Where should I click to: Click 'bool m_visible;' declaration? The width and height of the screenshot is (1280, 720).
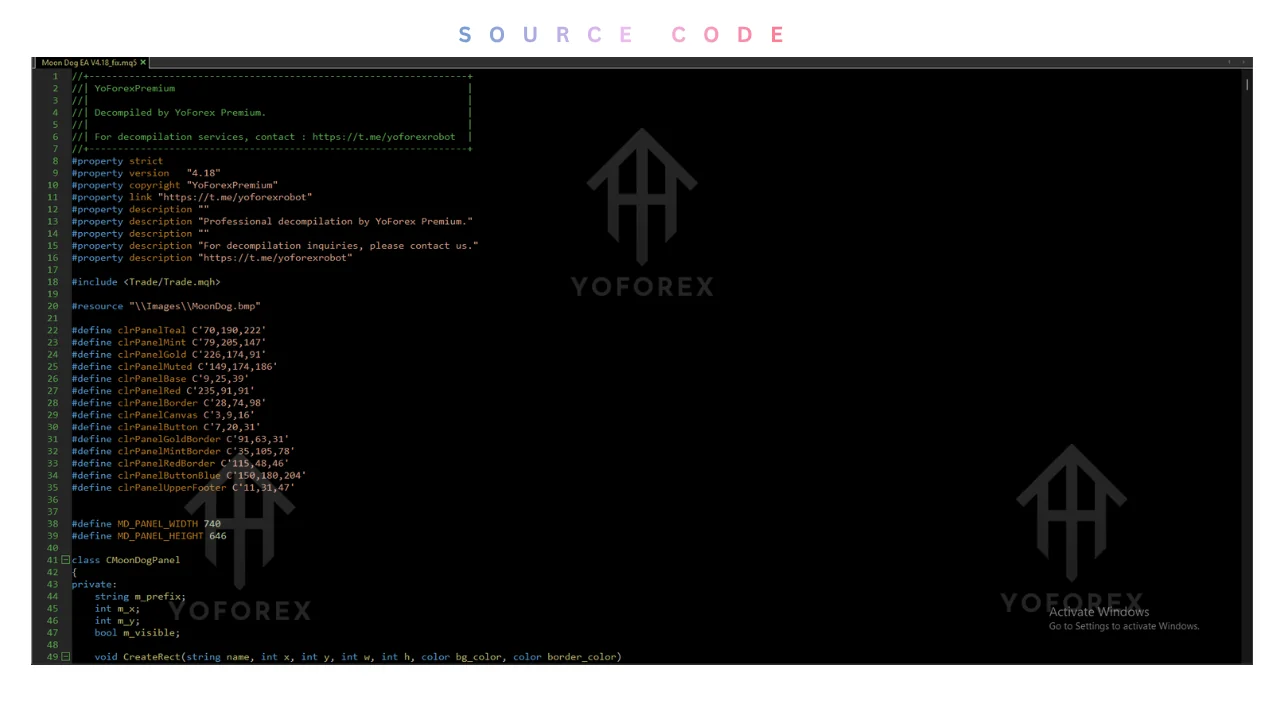click(138, 632)
